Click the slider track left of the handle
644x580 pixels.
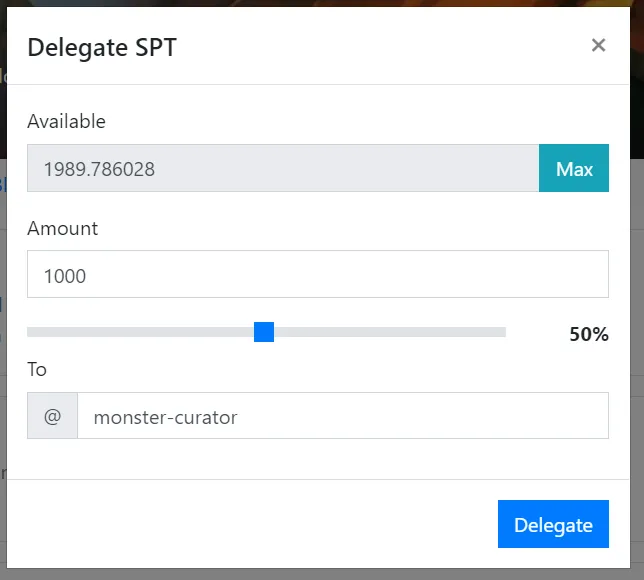point(140,332)
